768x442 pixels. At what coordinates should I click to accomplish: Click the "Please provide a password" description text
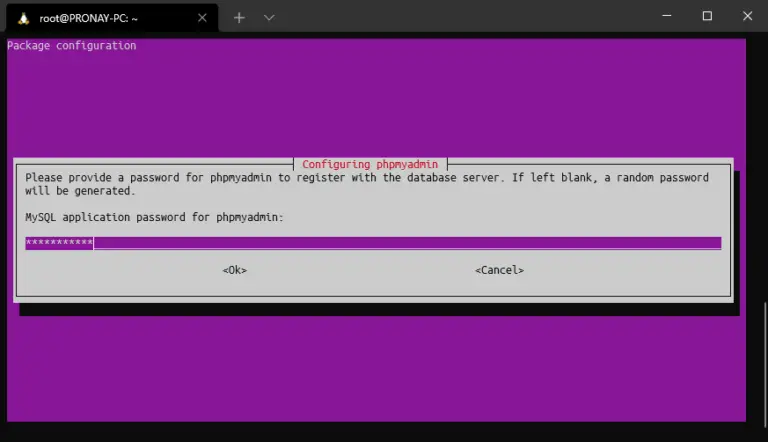[x=367, y=184]
